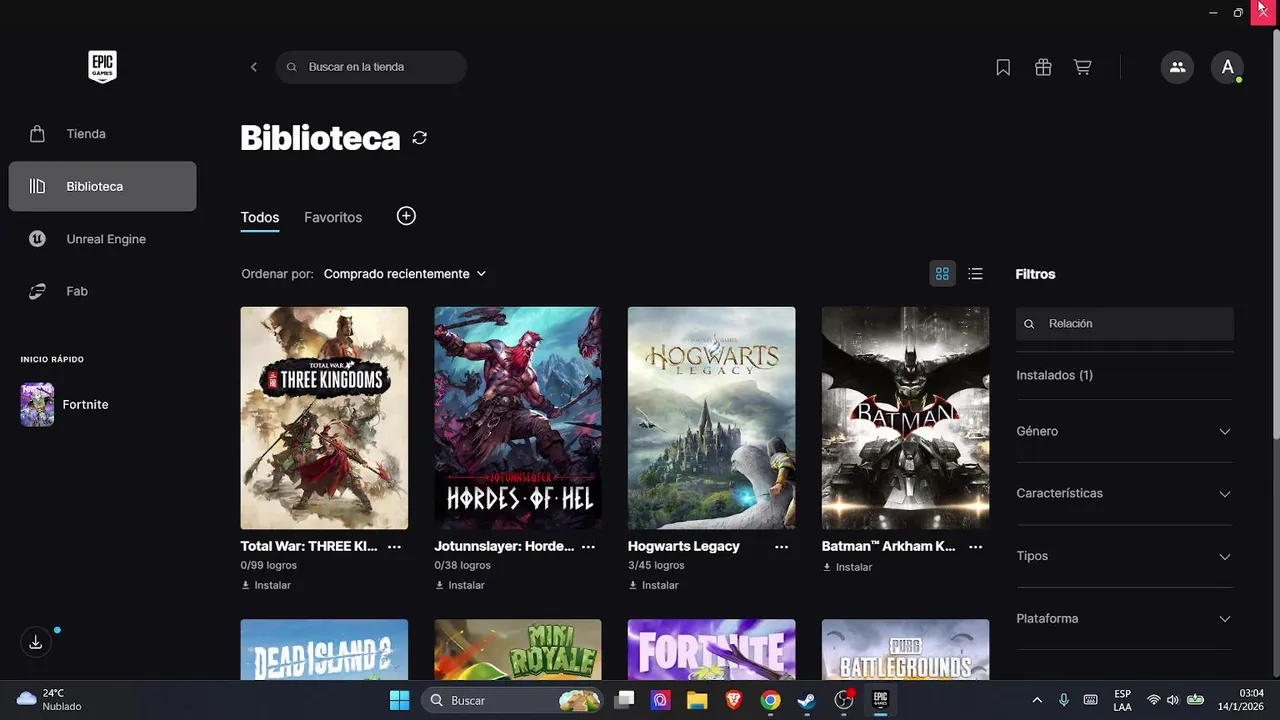Open File Explorer on taskbar
Screen dimensions: 1280x720
(697, 700)
